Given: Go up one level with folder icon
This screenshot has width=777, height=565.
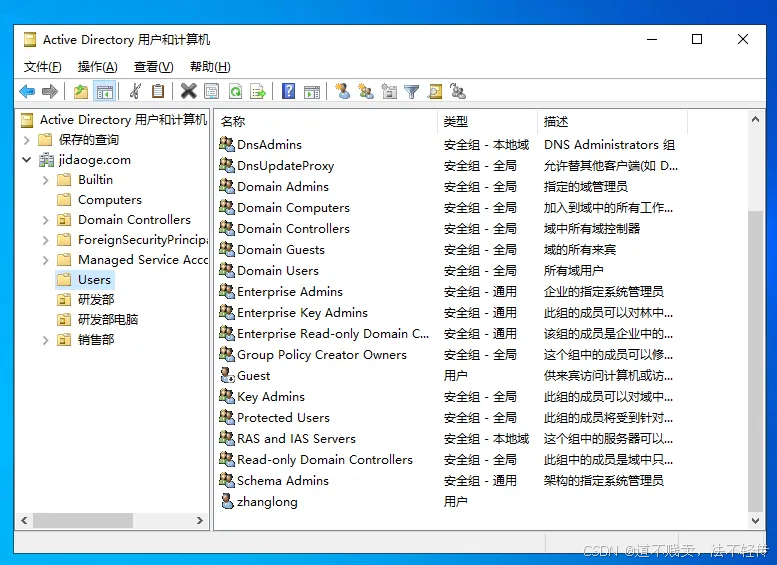Looking at the screenshot, I should 81,91.
